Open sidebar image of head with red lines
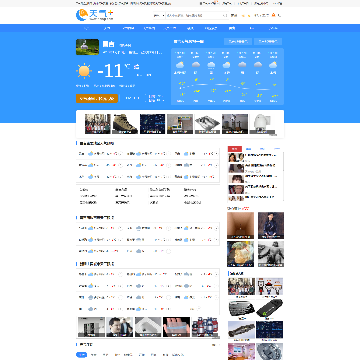 [x=240, y=254]
